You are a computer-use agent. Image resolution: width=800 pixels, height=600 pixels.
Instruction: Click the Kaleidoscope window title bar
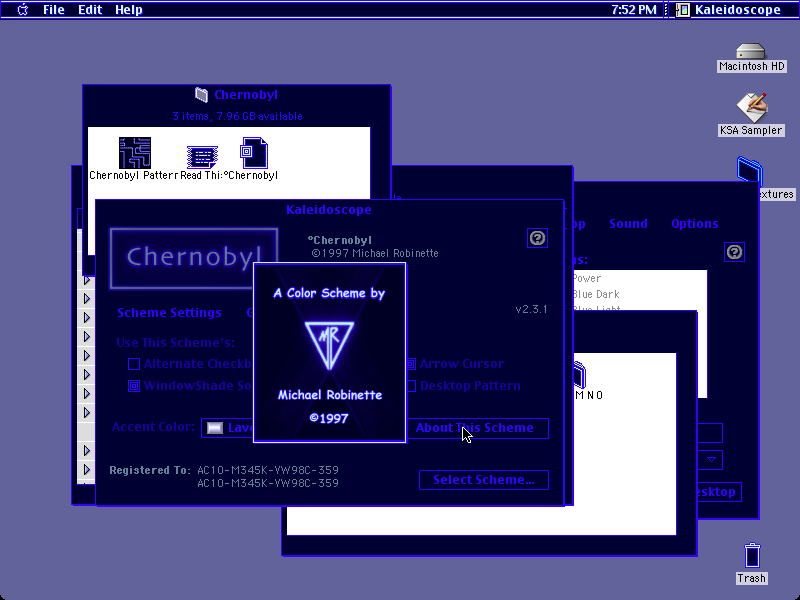point(329,210)
